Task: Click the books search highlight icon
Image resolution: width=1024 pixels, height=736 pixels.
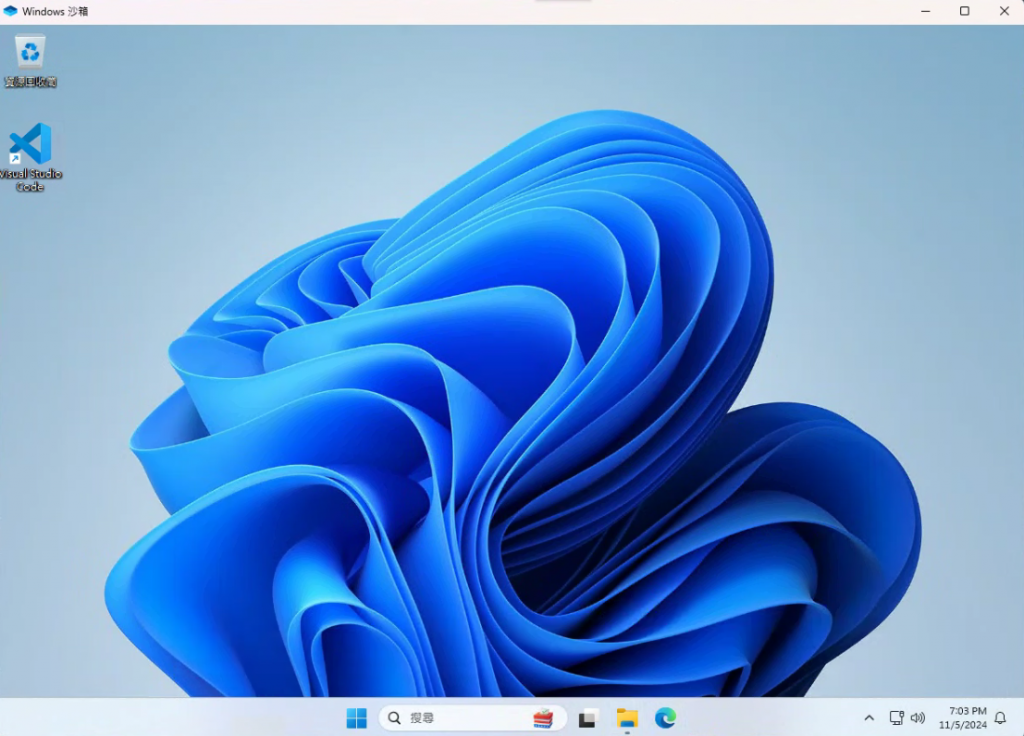Action: pos(543,718)
